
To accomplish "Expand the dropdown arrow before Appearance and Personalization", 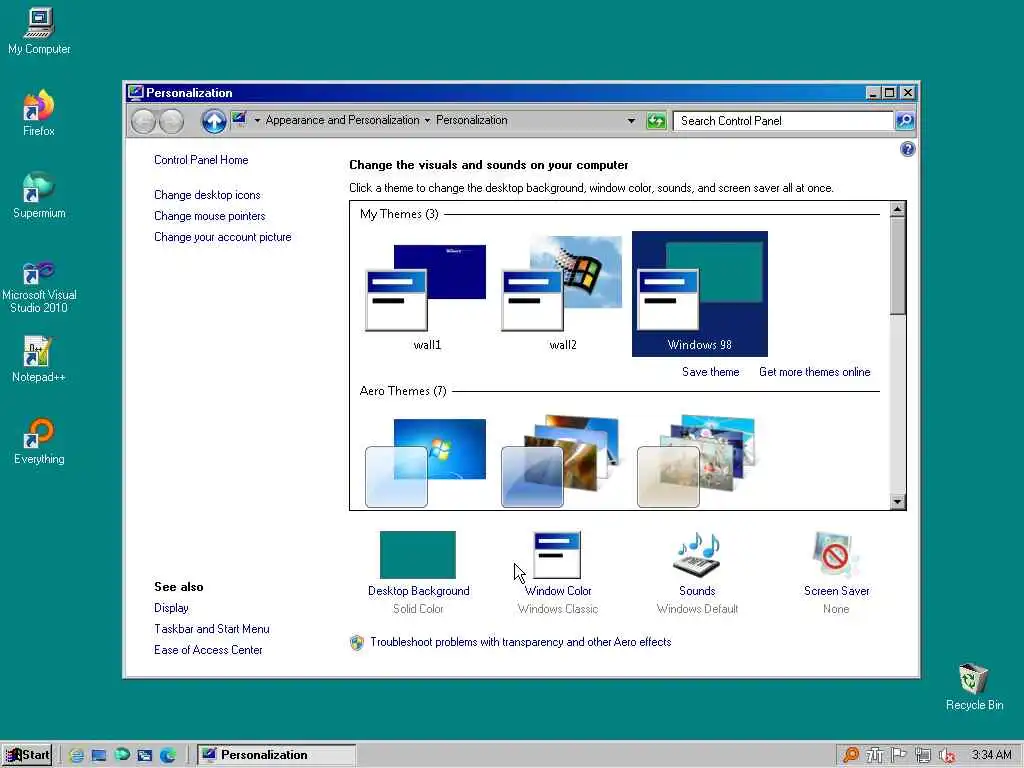I will 257,121.
